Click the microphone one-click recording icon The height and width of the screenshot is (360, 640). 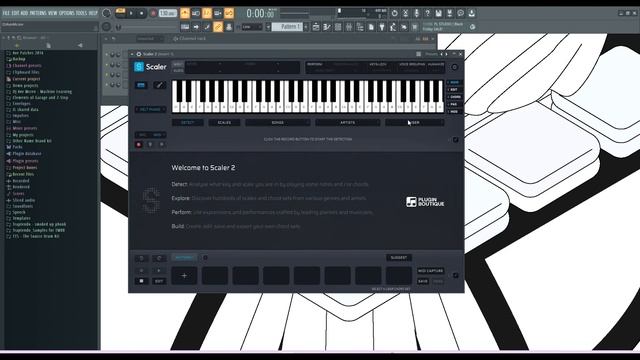click(416, 13)
